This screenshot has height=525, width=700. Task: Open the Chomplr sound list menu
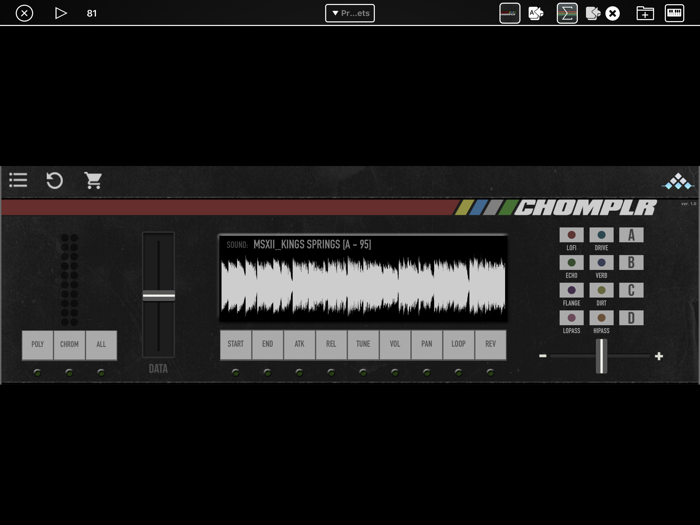pyautogui.click(x=18, y=180)
